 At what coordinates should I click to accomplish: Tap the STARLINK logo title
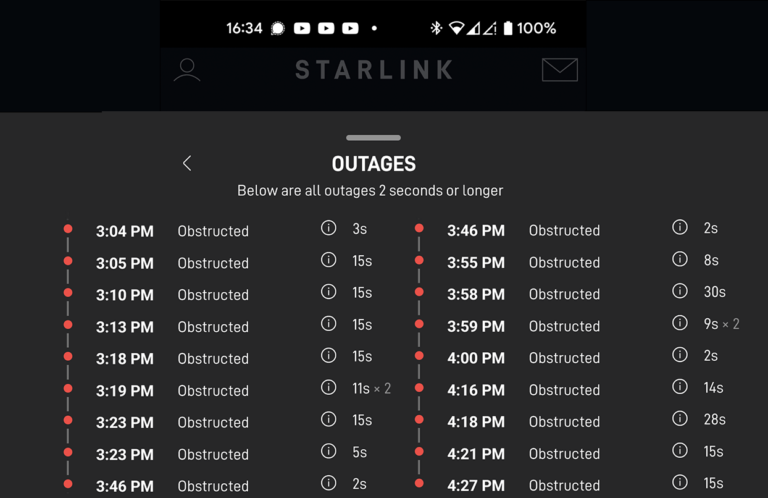pyautogui.click(x=374, y=69)
